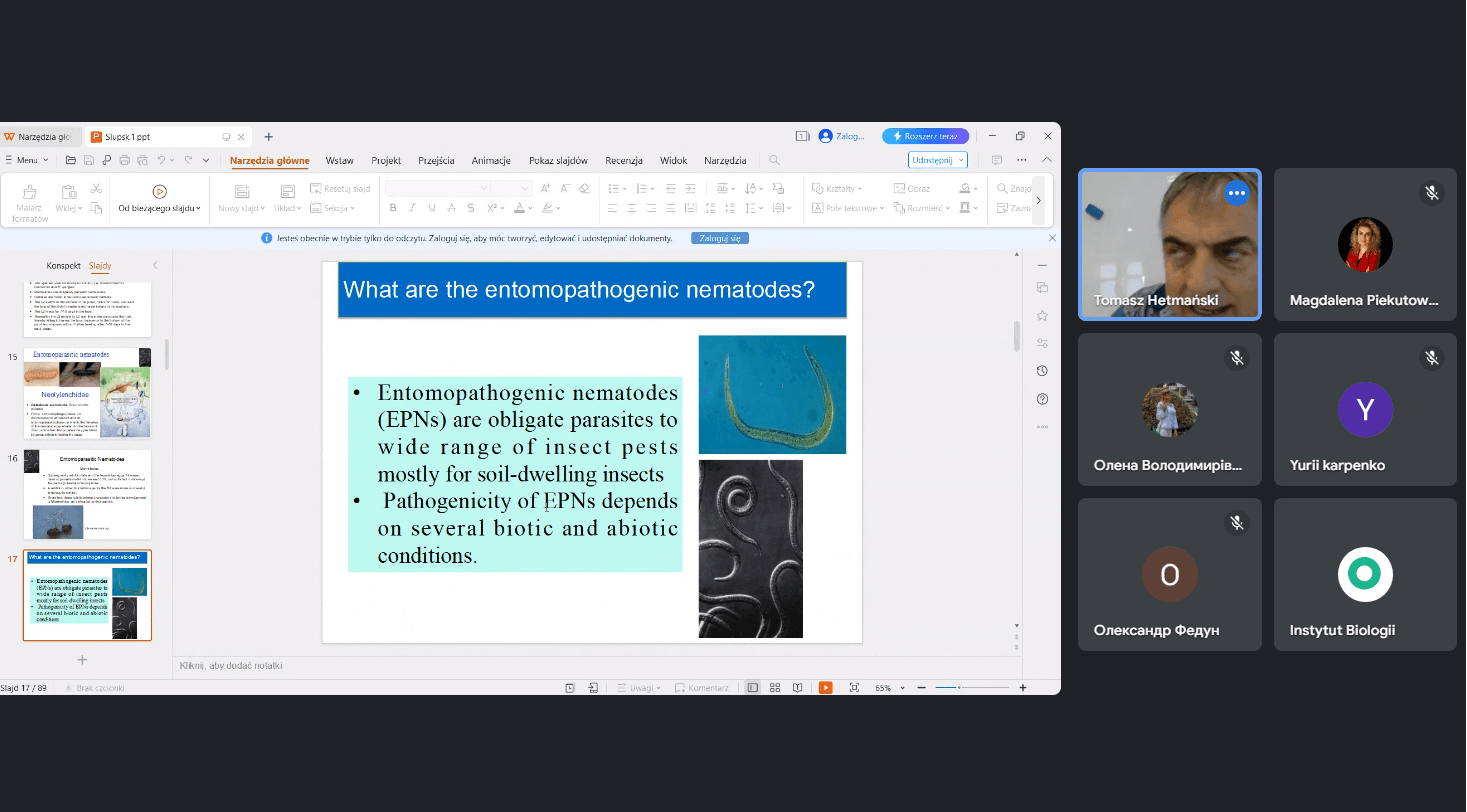The width and height of the screenshot is (1467, 812).
Task: Click the help question mark icon in side panel
Action: [1042, 399]
